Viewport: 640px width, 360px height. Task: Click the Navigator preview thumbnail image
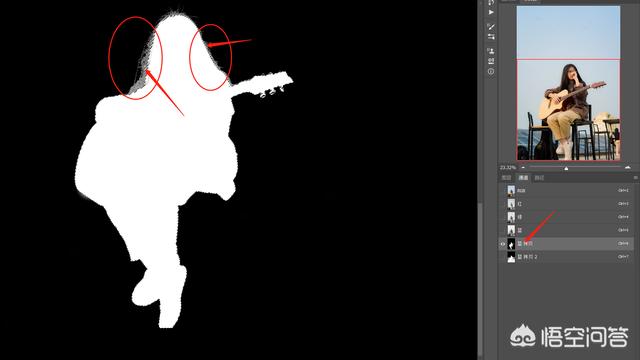(569, 83)
